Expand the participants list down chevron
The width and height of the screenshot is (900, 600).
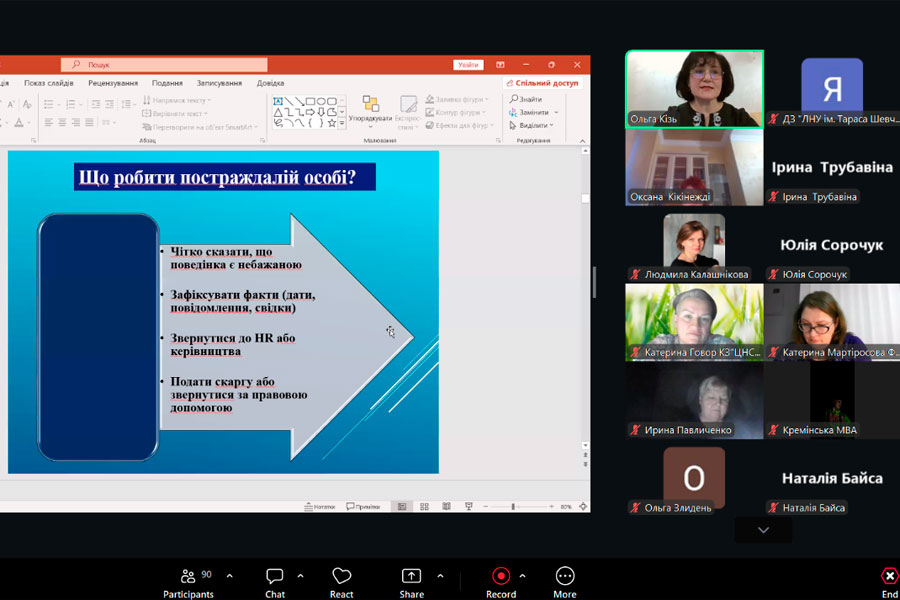pos(763,530)
